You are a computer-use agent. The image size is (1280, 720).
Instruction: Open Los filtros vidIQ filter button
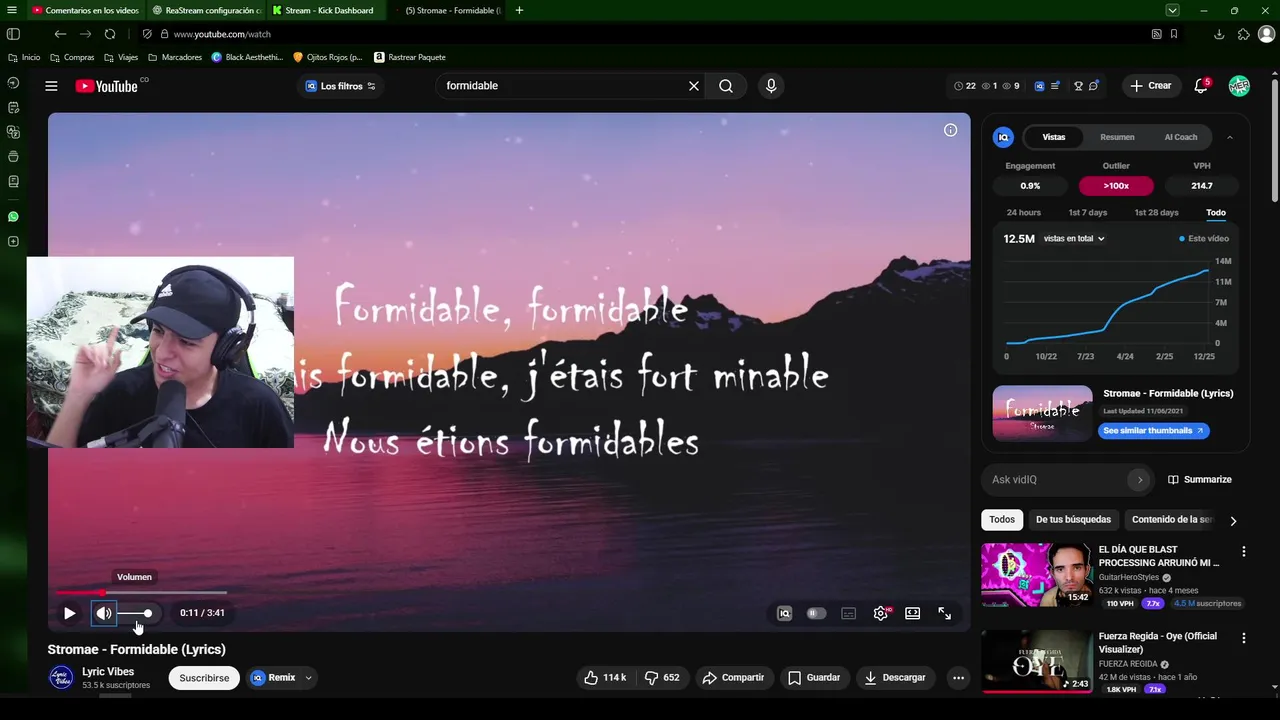(x=340, y=86)
